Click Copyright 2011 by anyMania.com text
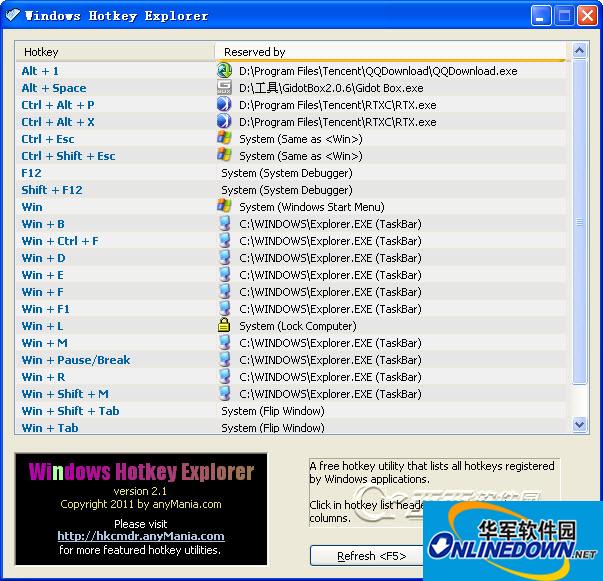Screen dimensions: 603x581 click(141, 504)
